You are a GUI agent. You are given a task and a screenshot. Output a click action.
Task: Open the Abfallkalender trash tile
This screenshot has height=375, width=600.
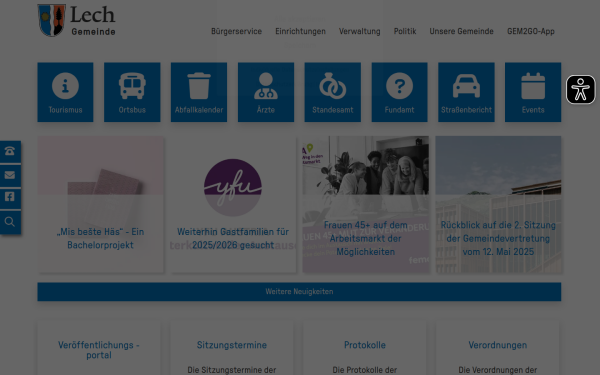(x=199, y=92)
